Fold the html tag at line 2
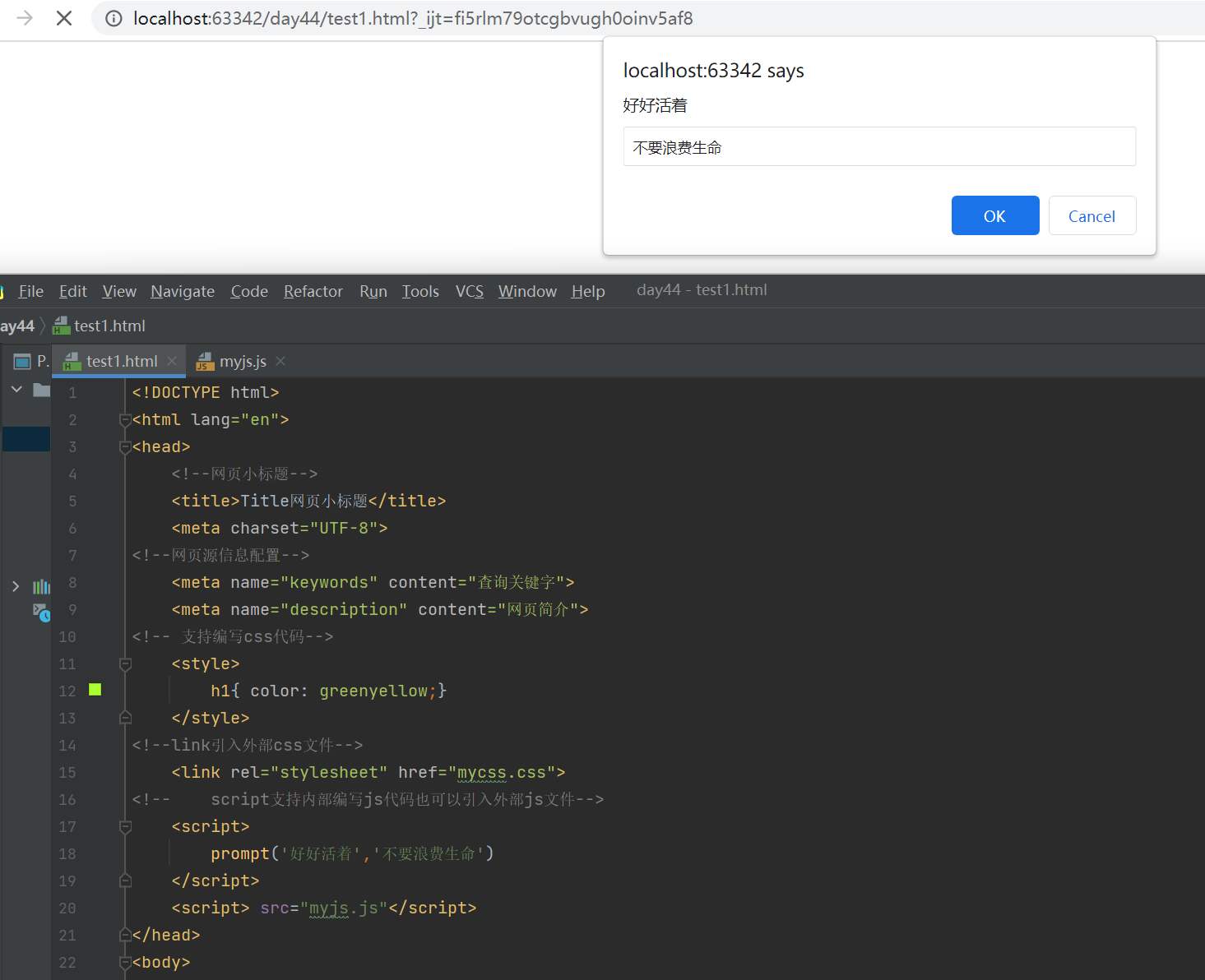1205x980 pixels. 125,420
